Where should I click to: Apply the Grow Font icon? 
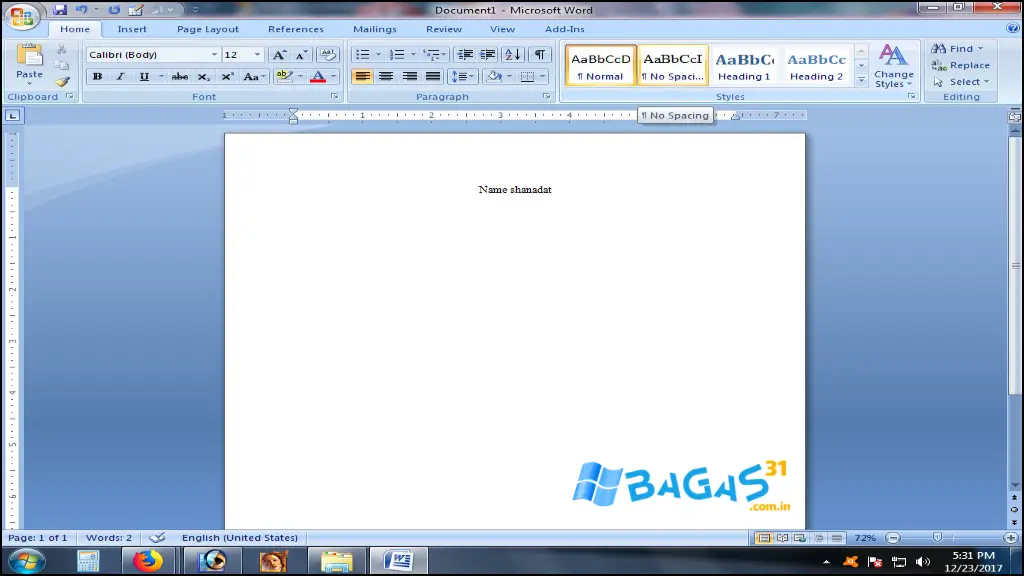[279, 55]
